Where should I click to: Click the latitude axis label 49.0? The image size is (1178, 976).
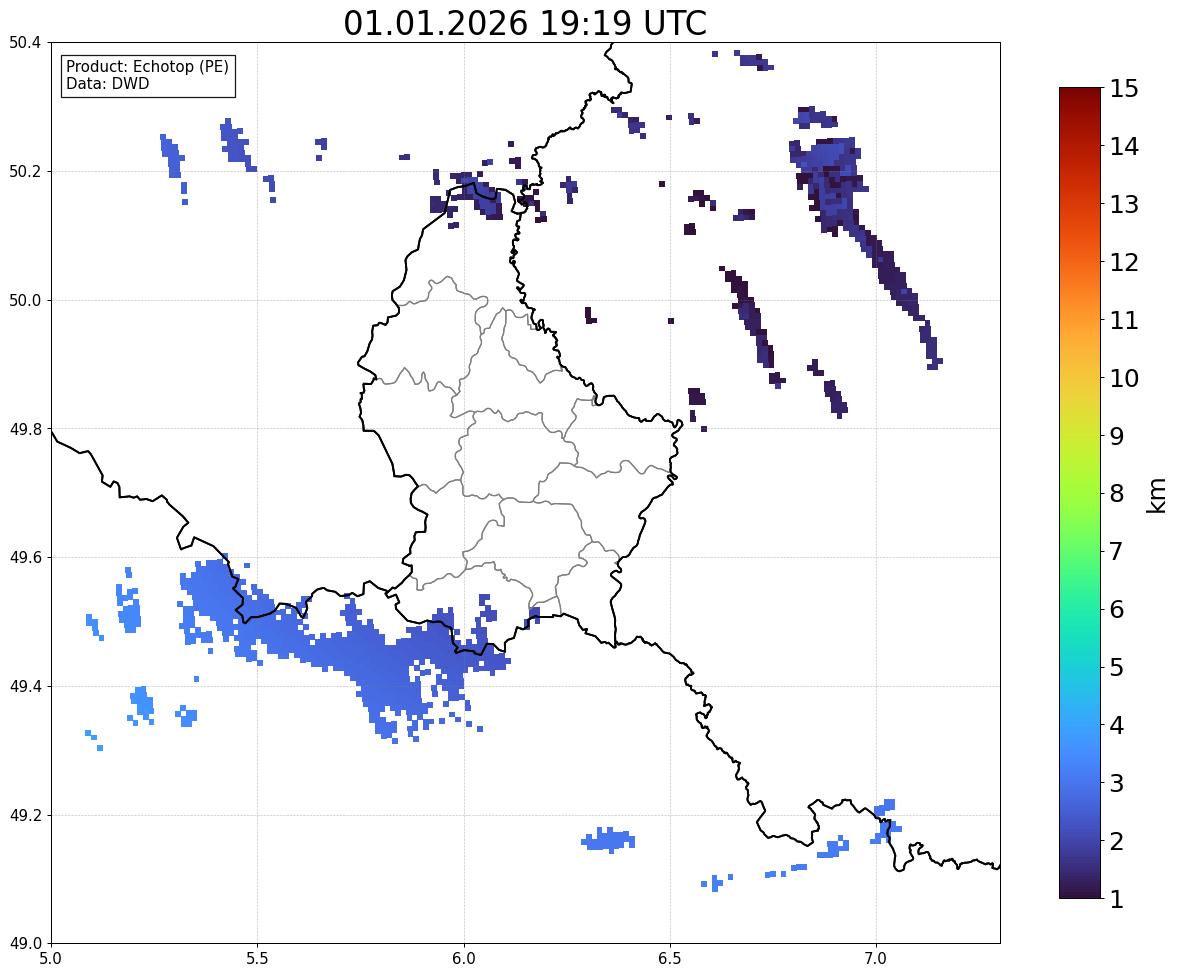tap(25, 944)
